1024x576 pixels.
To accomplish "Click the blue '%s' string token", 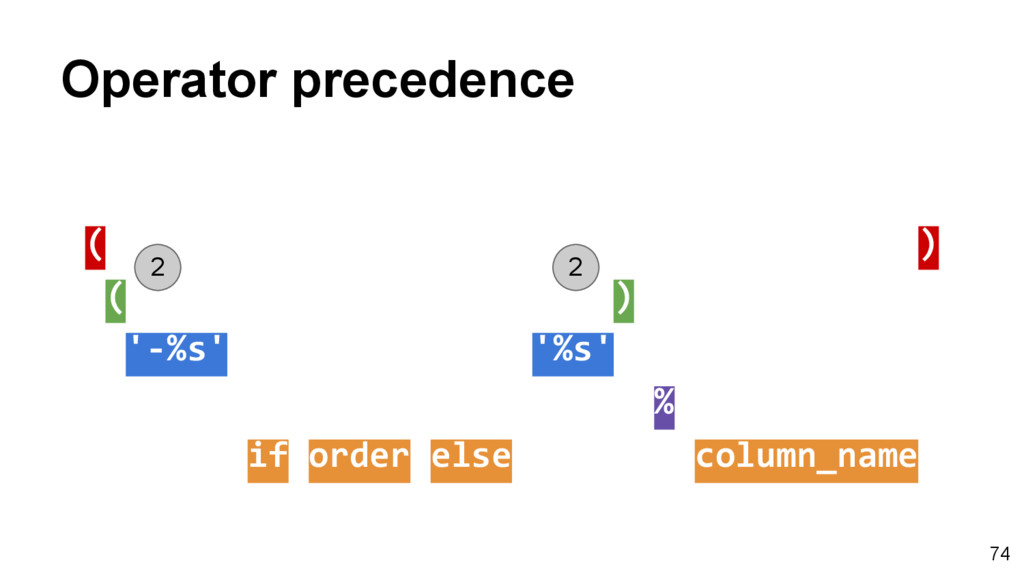I will [x=573, y=355].
